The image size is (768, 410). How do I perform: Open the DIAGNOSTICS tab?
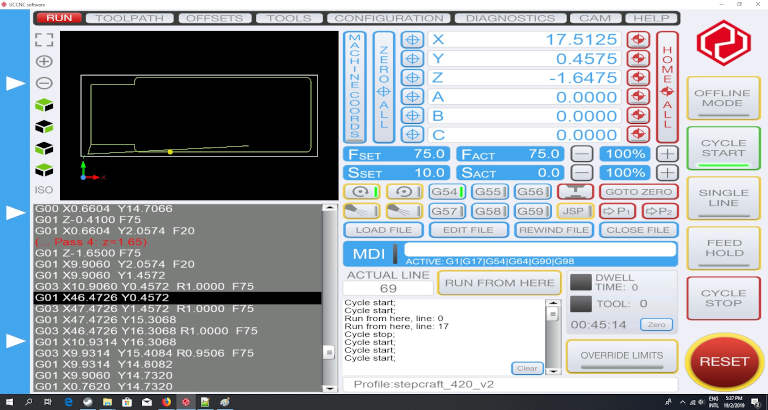(x=510, y=18)
